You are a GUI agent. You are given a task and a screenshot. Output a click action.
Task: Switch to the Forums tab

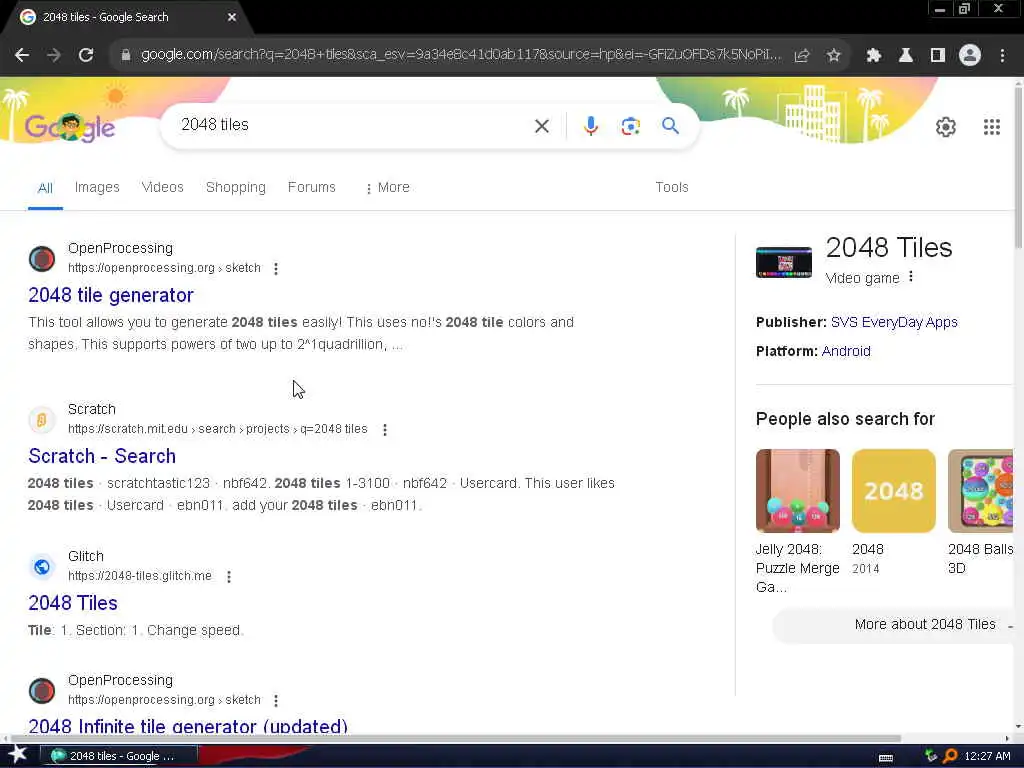pyautogui.click(x=312, y=187)
